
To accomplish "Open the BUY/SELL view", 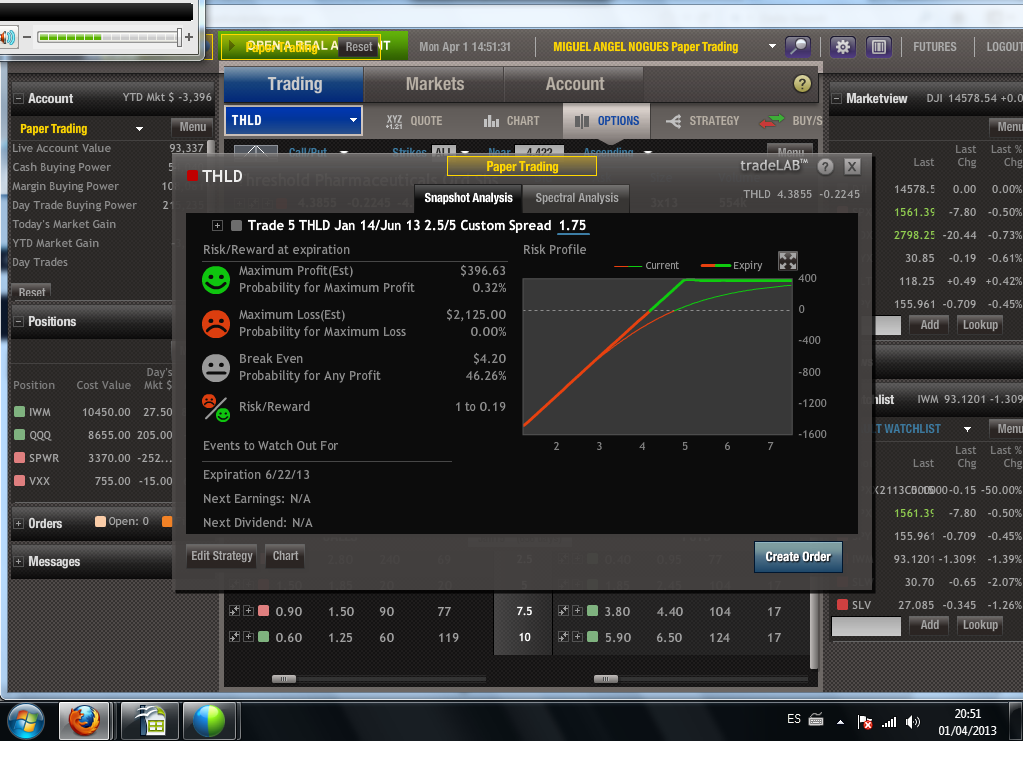I will click(x=791, y=121).
